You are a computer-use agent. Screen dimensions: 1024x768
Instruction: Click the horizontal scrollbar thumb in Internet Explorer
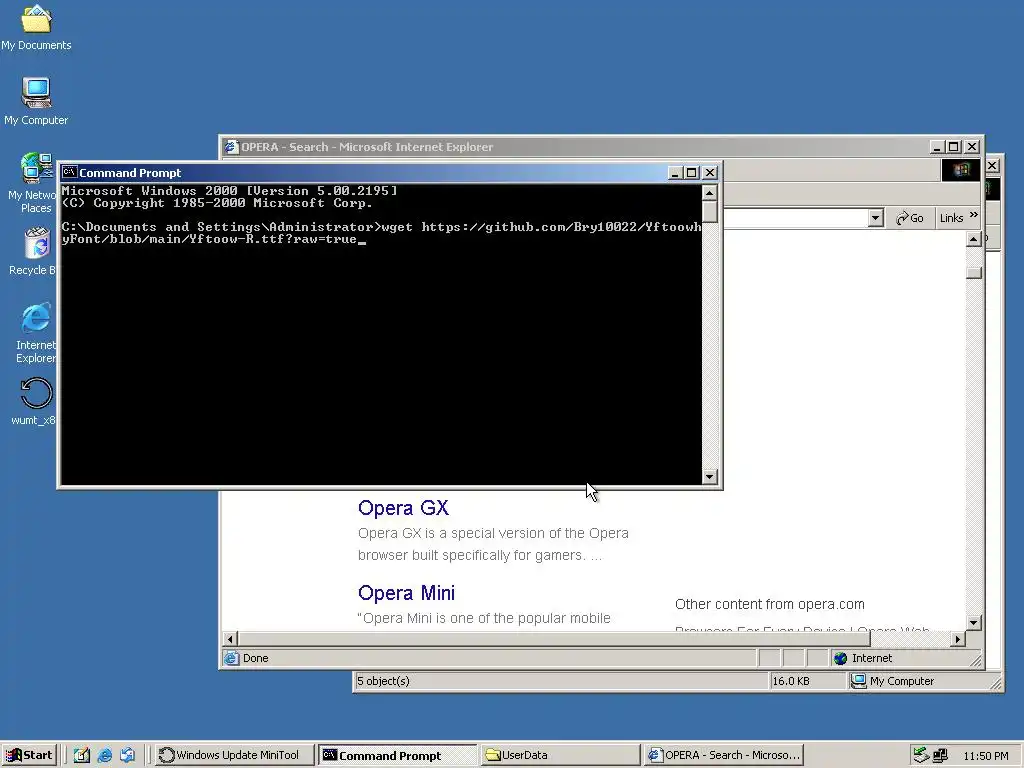[x=554, y=639]
